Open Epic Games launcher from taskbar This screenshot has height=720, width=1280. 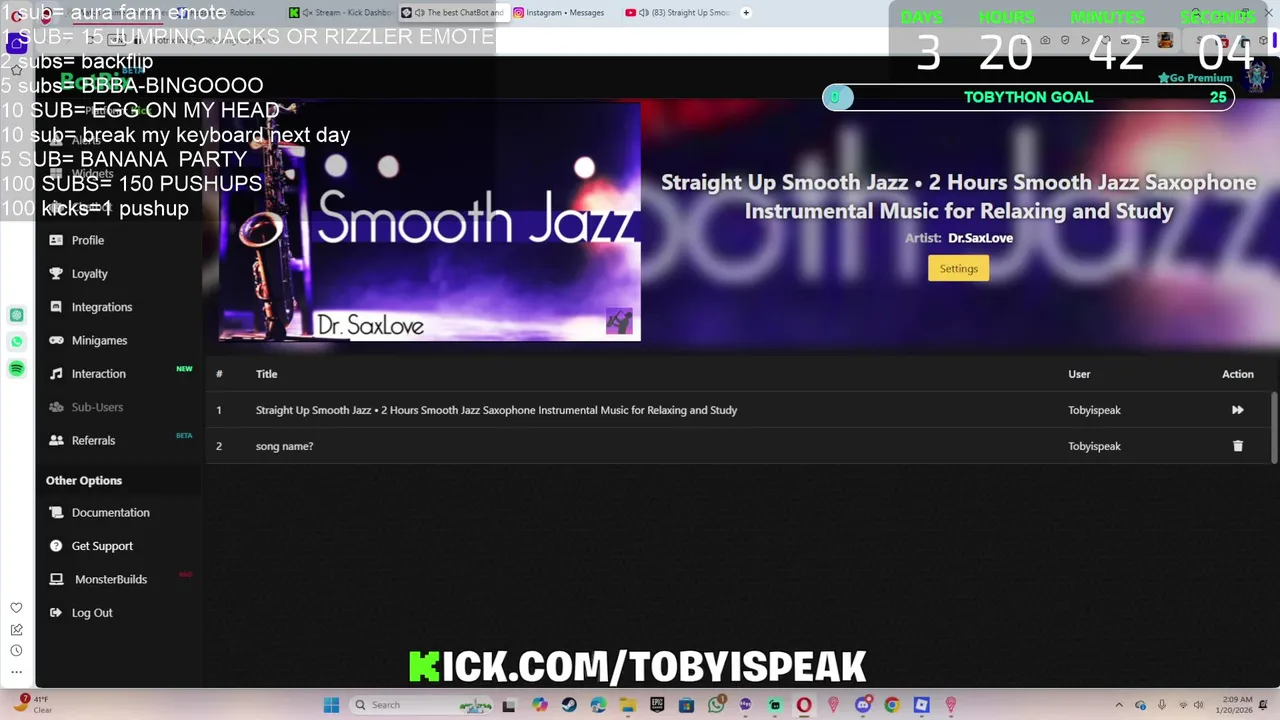657,705
